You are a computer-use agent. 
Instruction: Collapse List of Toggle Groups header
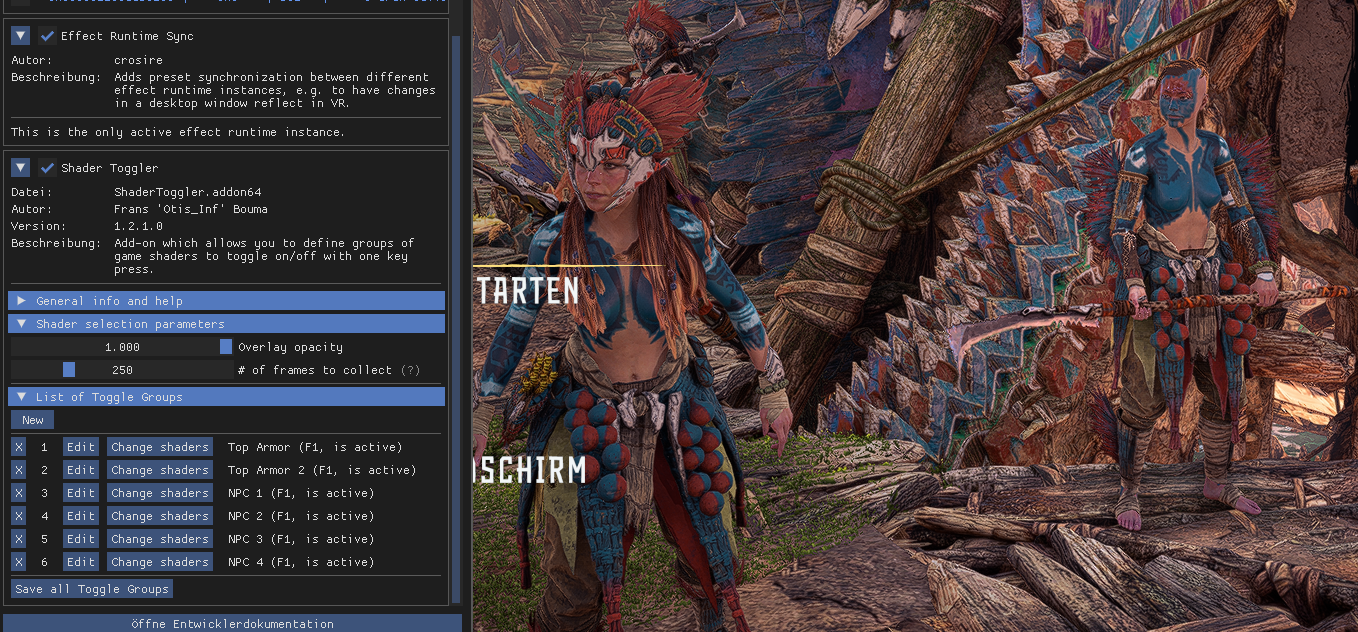pyautogui.click(x=227, y=397)
